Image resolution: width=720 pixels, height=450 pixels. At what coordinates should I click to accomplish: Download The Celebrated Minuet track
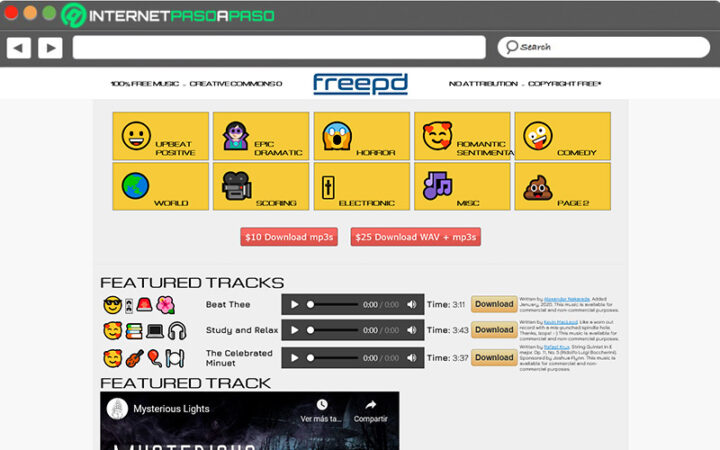pos(494,357)
